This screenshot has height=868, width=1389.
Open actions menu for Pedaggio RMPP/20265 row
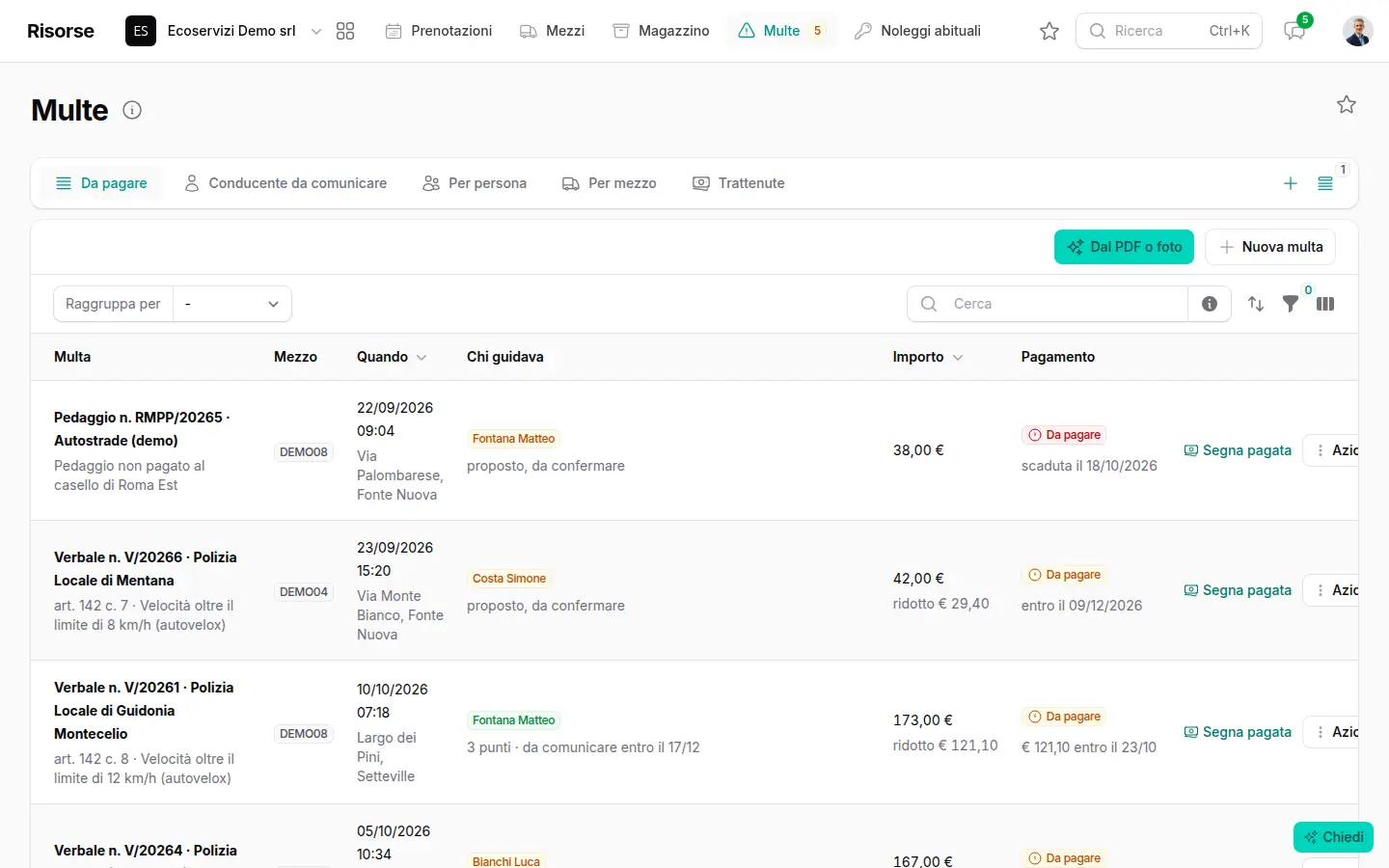pyautogui.click(x=1331, y=450)
